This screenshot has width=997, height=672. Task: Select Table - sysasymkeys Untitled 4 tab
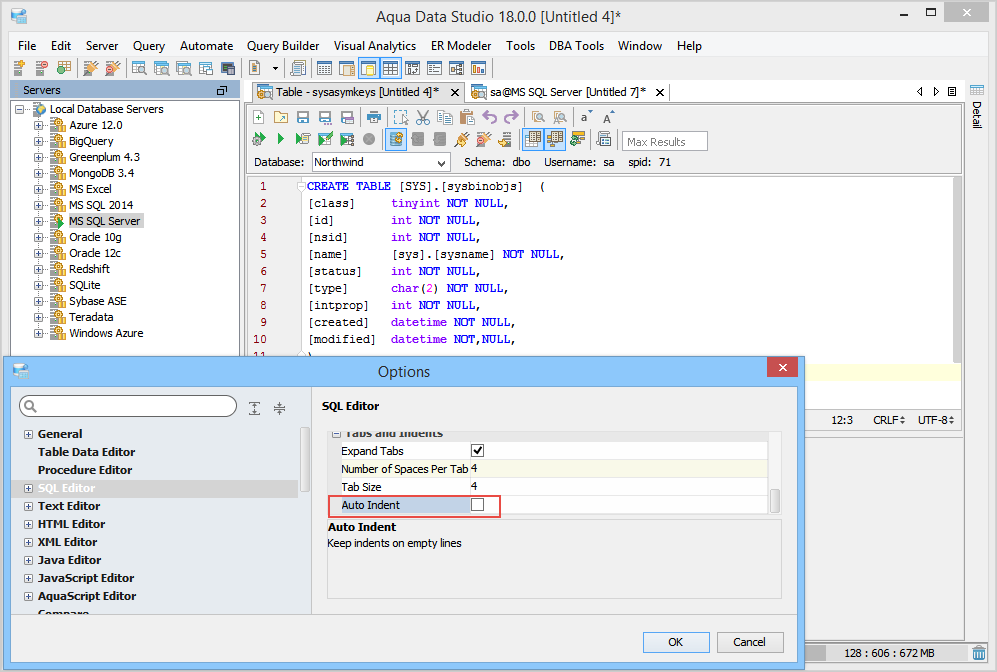[357, 92]
